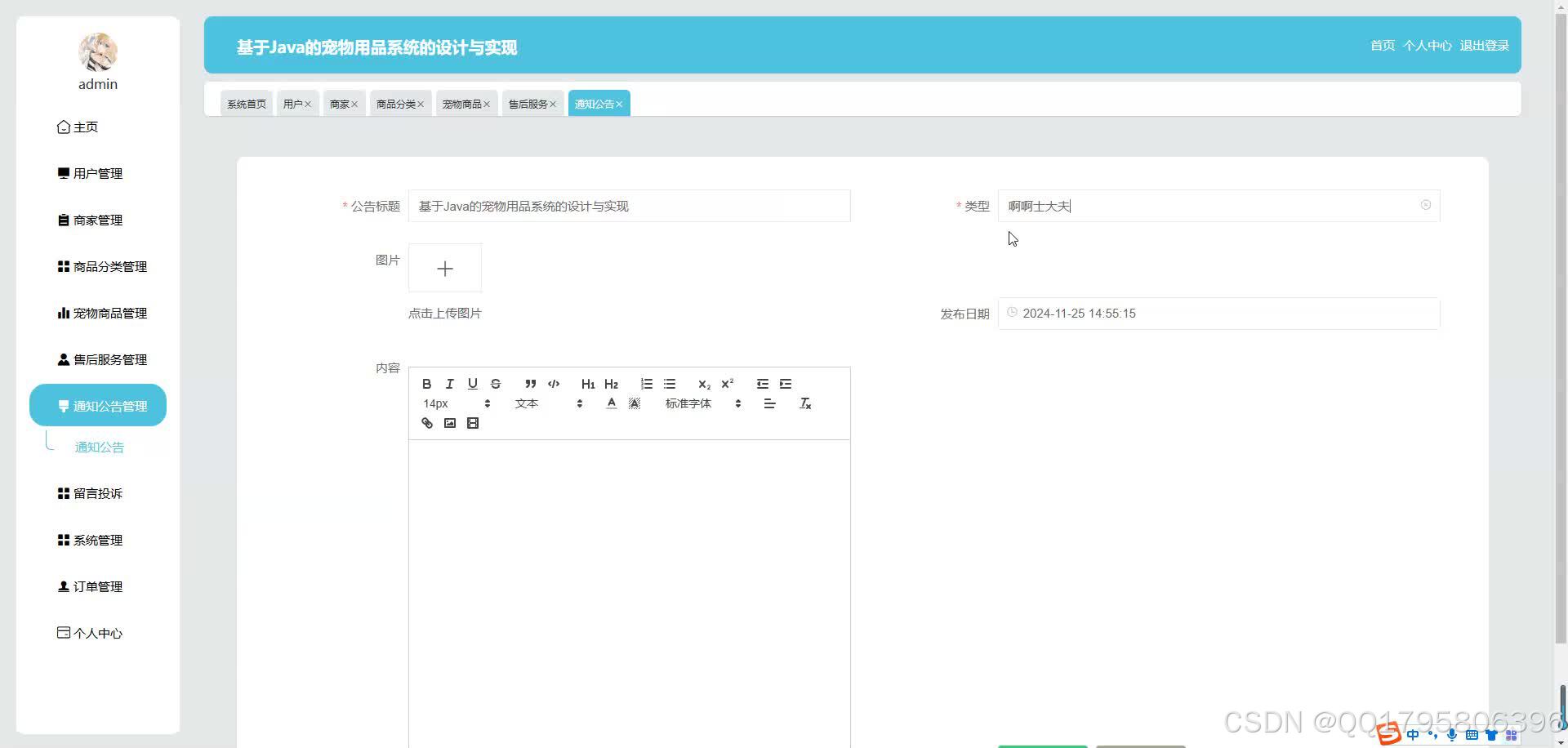Viewport: 1568px width, 748px height.
Task: Clear the 类型 input with the circle icon
Action: (1425, 205)
